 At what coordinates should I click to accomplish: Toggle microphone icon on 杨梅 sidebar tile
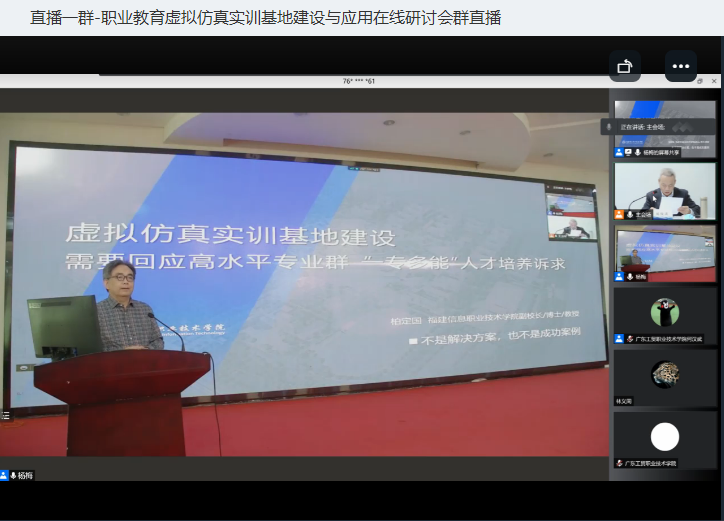[x=629, y=276]
